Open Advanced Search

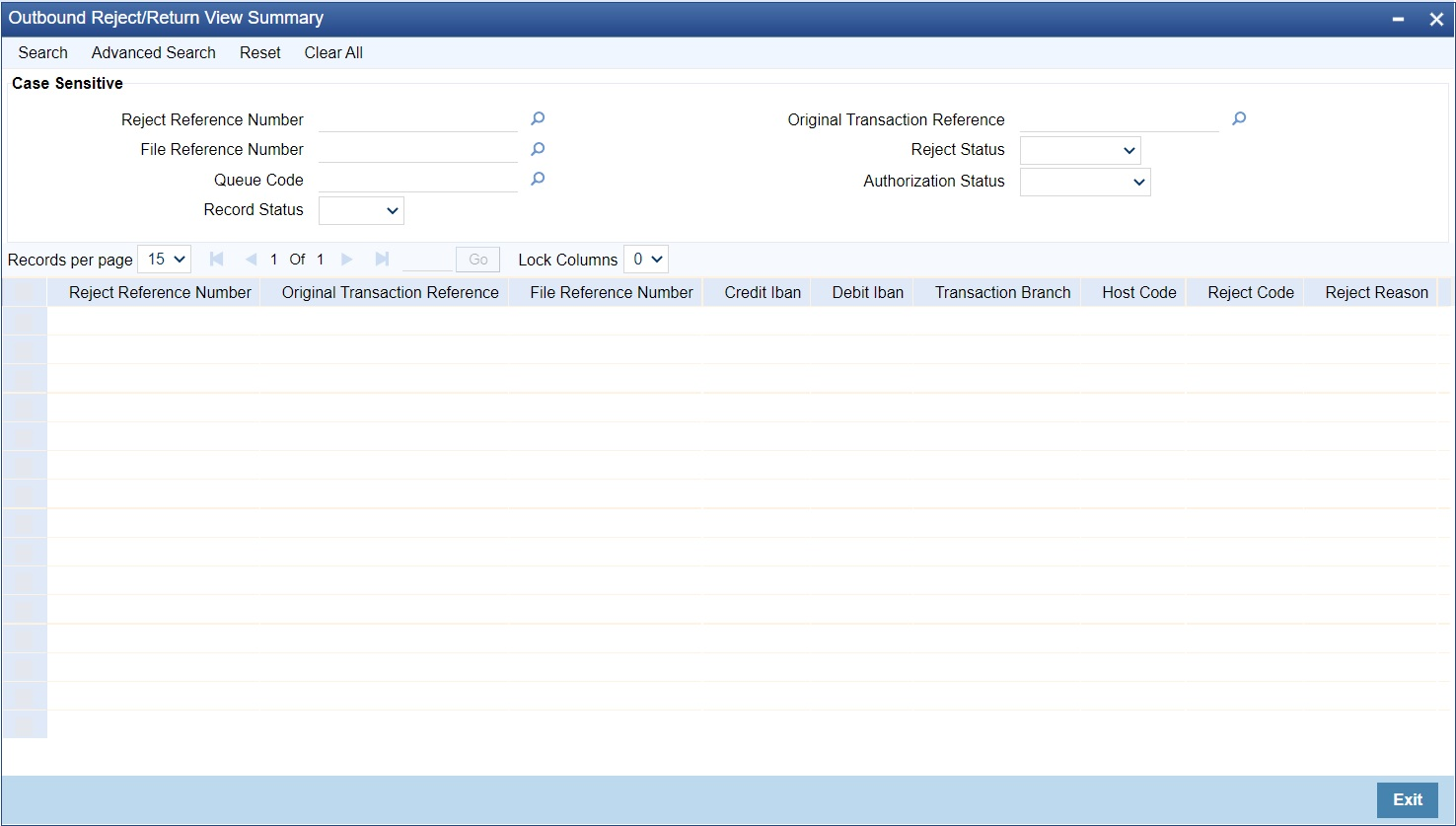[x=154, y=52]
